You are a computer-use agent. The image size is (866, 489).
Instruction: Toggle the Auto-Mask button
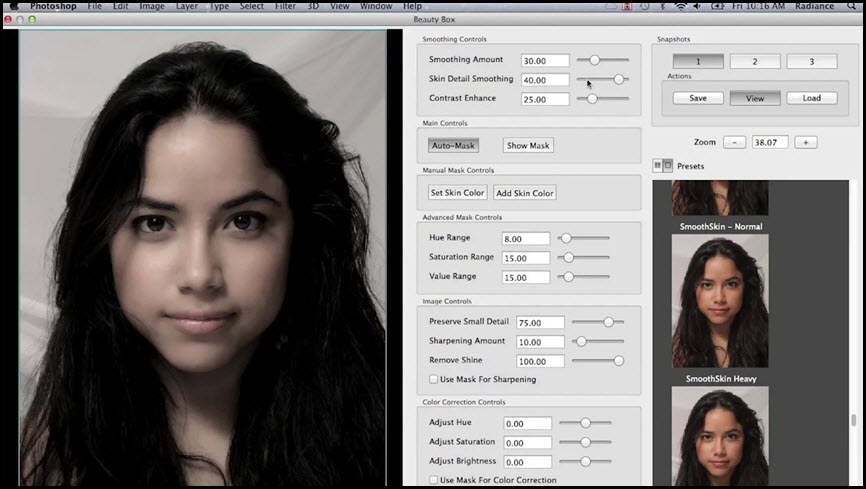pos(453,145)
